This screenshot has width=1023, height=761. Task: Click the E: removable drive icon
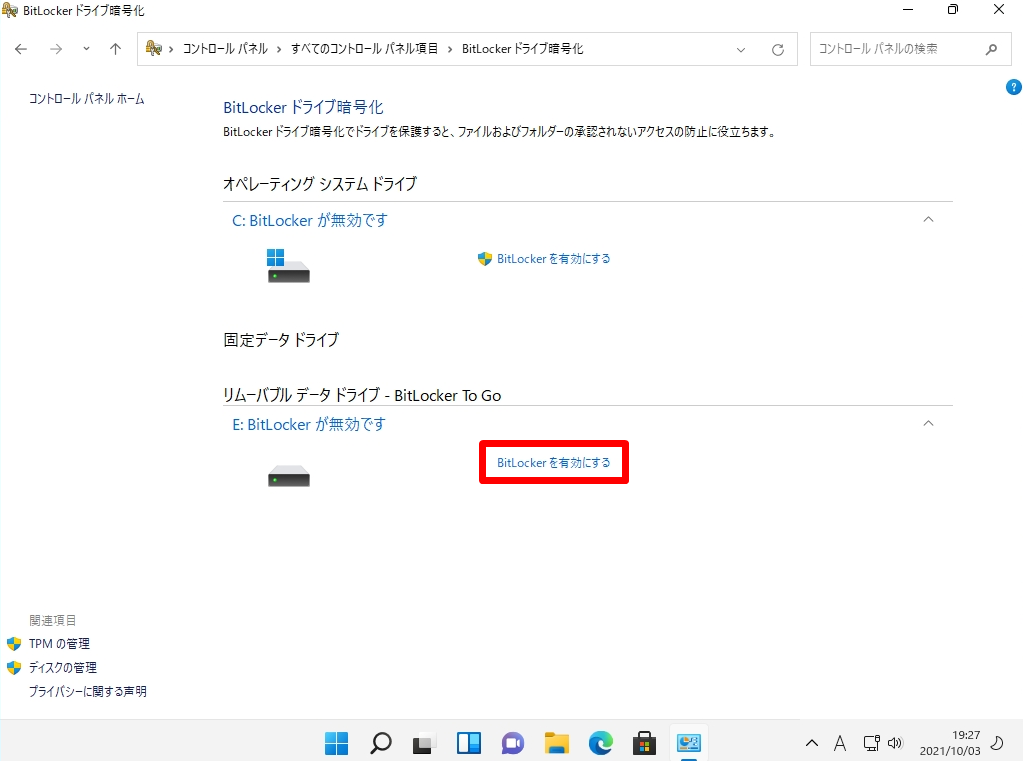tap(288, 476)
